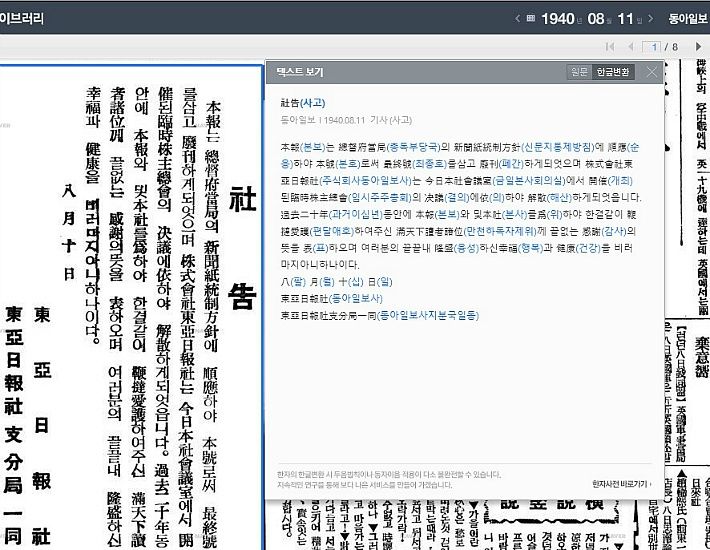Go to the previous newspaper page arrow
The image size is (710, 550).
[630, 47]
